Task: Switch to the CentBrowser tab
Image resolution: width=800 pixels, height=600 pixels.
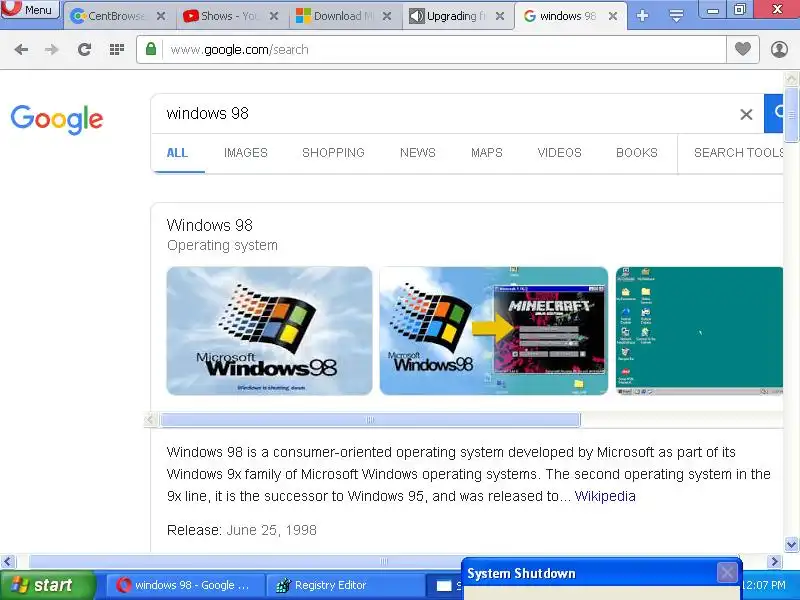Action: 118,16
